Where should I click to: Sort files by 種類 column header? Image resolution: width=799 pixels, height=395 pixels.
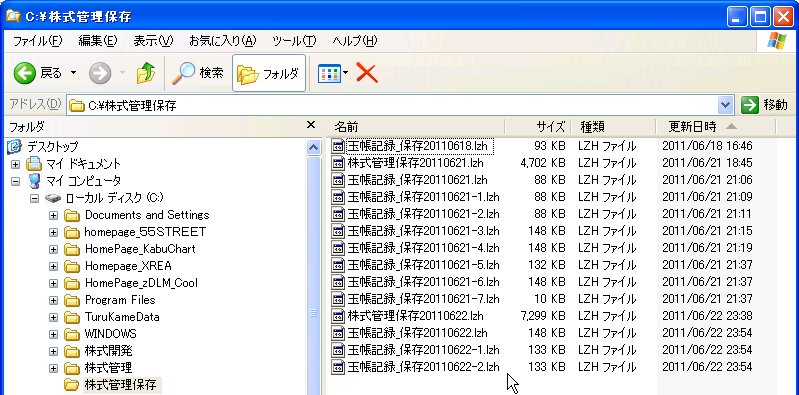[x=613, y=126]
